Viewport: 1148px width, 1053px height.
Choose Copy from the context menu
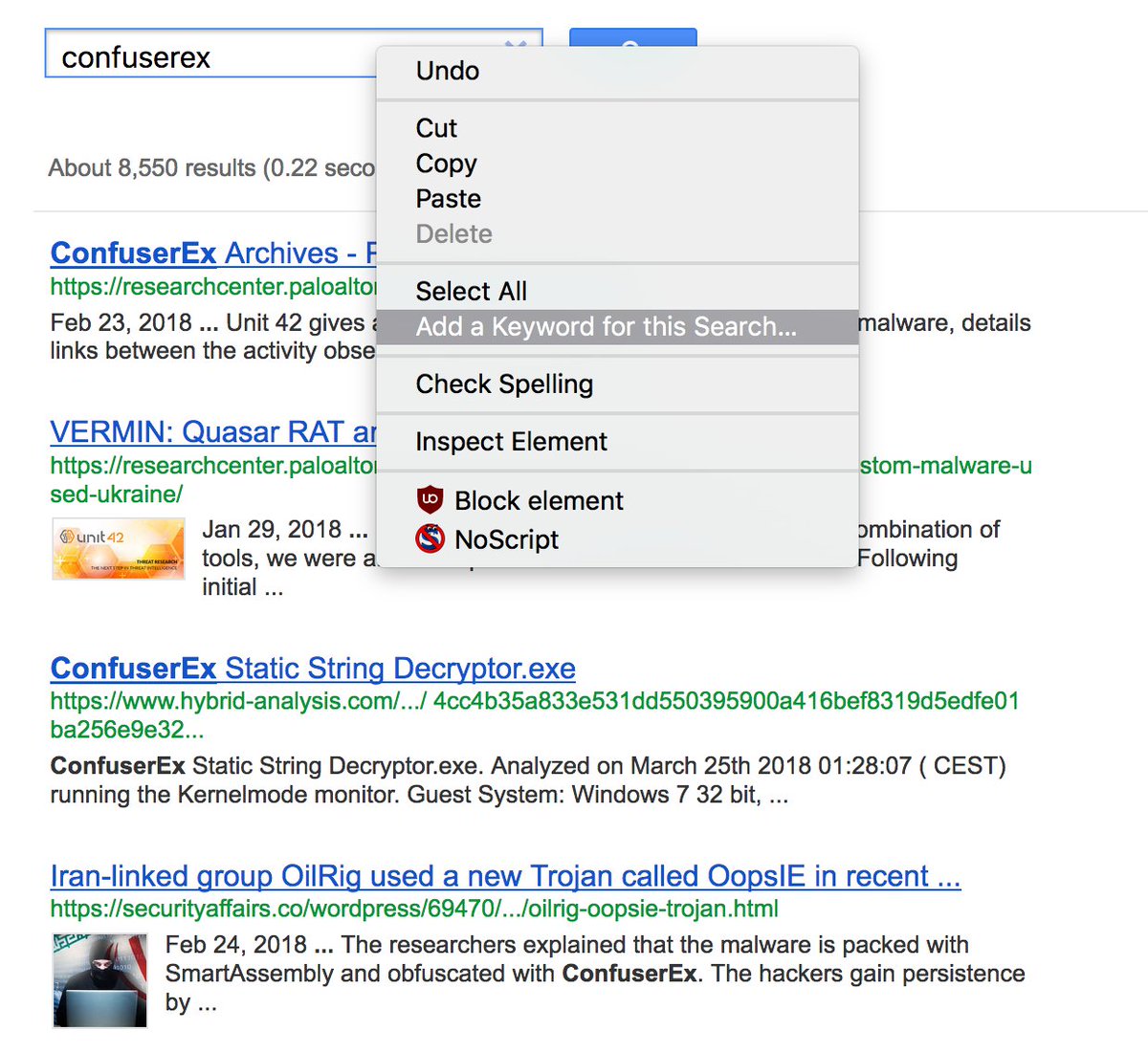[617, 164]
